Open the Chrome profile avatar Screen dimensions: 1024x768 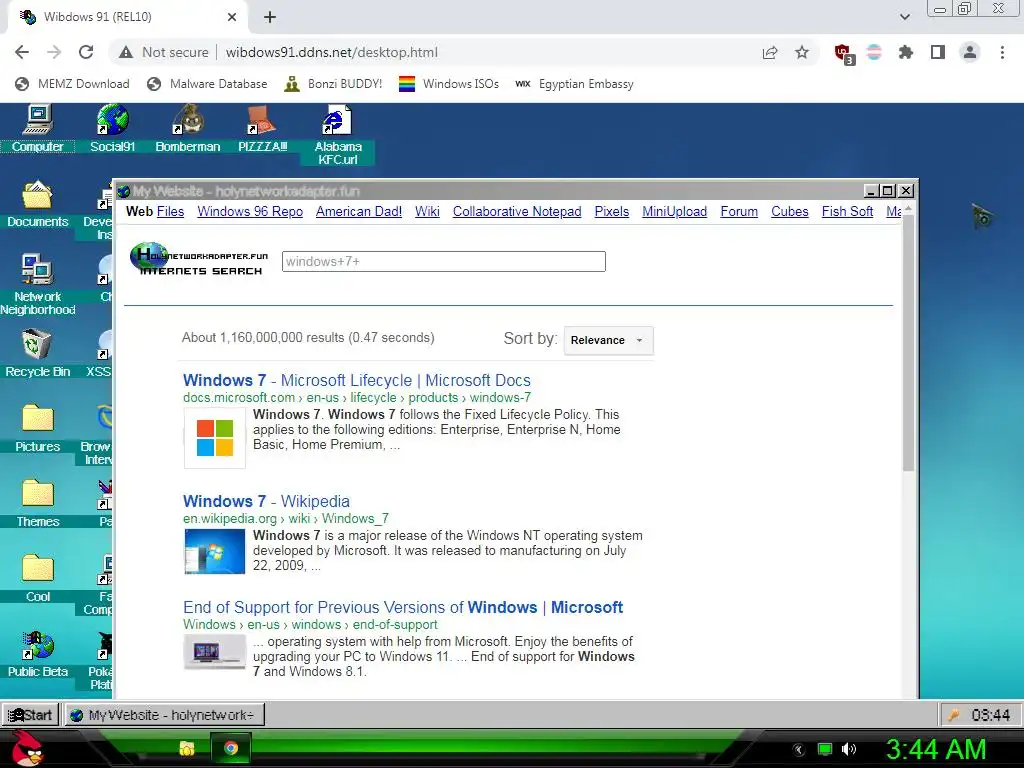[970, 52]
